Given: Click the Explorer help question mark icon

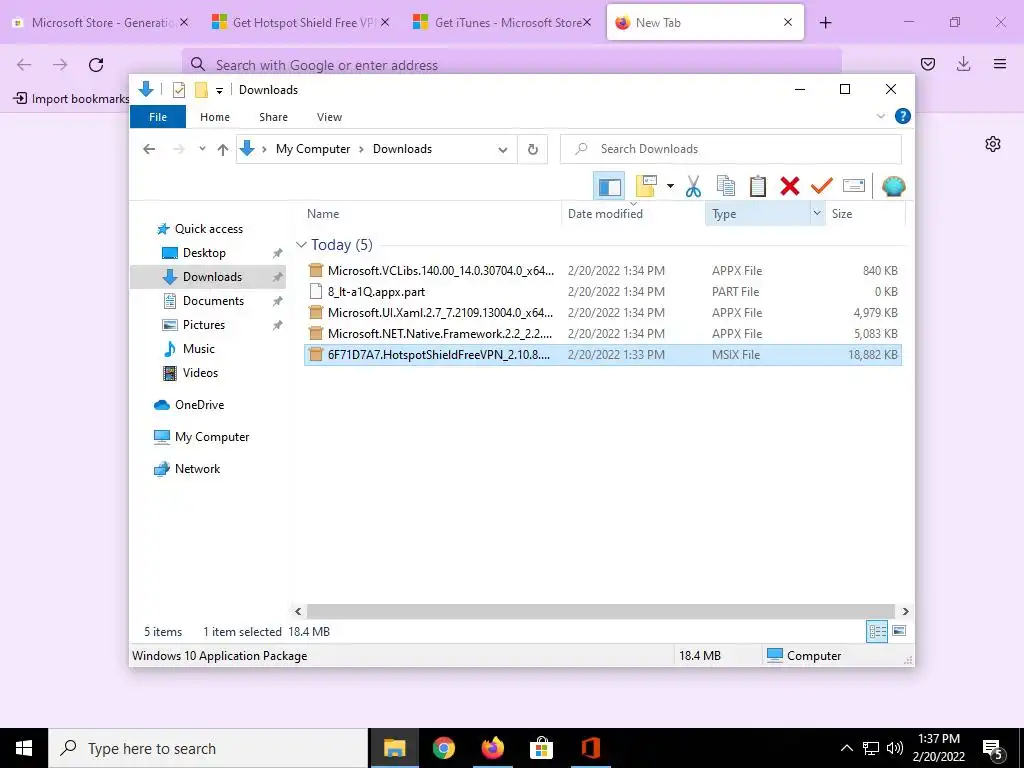Looking at the screenshot, I should pyautogui.click(x=903, y=116).
